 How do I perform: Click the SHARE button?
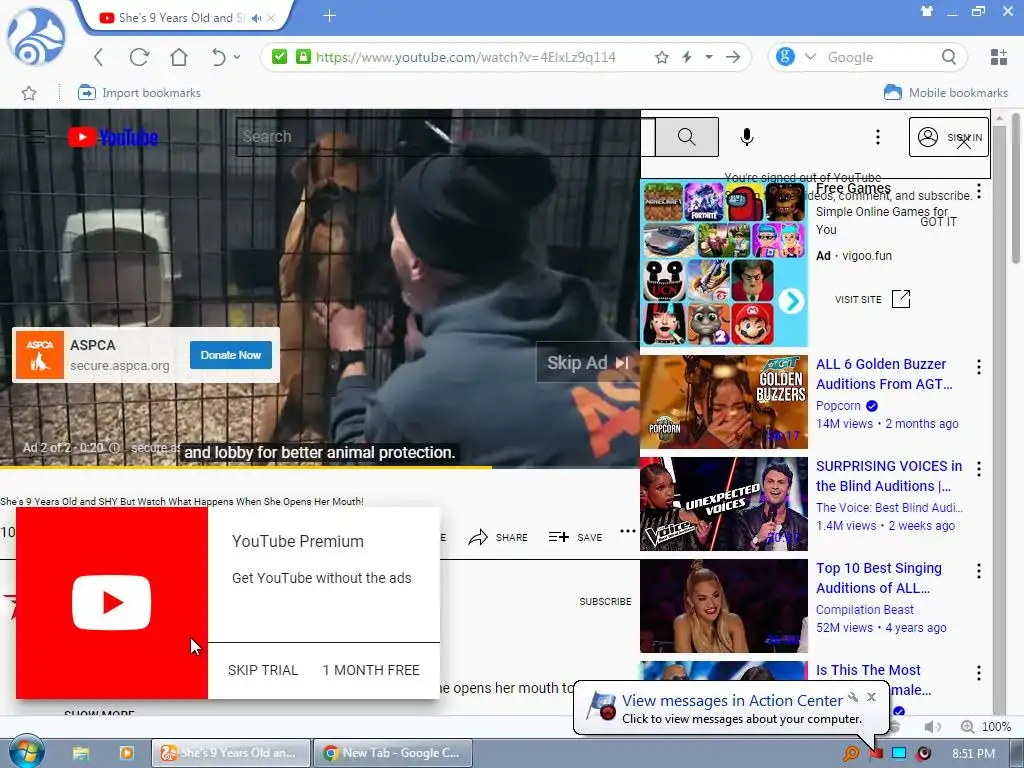tap(498, 537)
